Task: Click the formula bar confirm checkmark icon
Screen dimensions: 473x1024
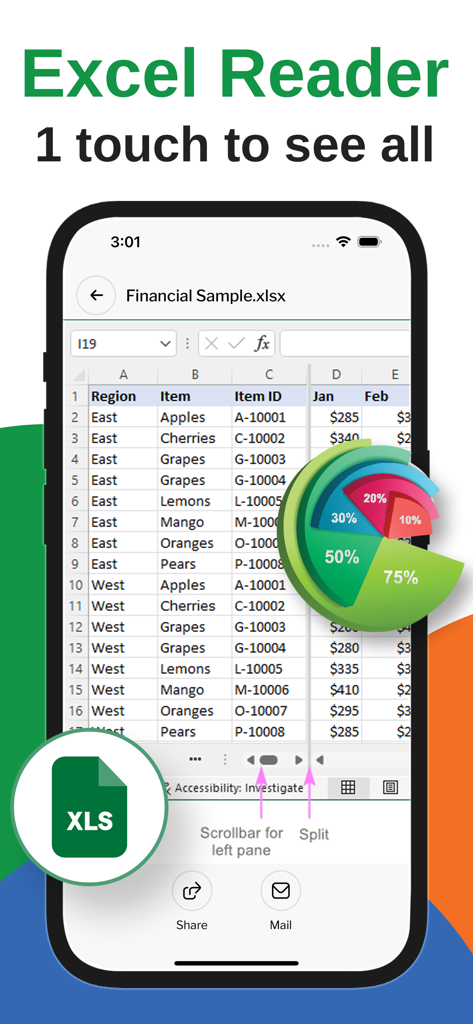Action: 236,344
